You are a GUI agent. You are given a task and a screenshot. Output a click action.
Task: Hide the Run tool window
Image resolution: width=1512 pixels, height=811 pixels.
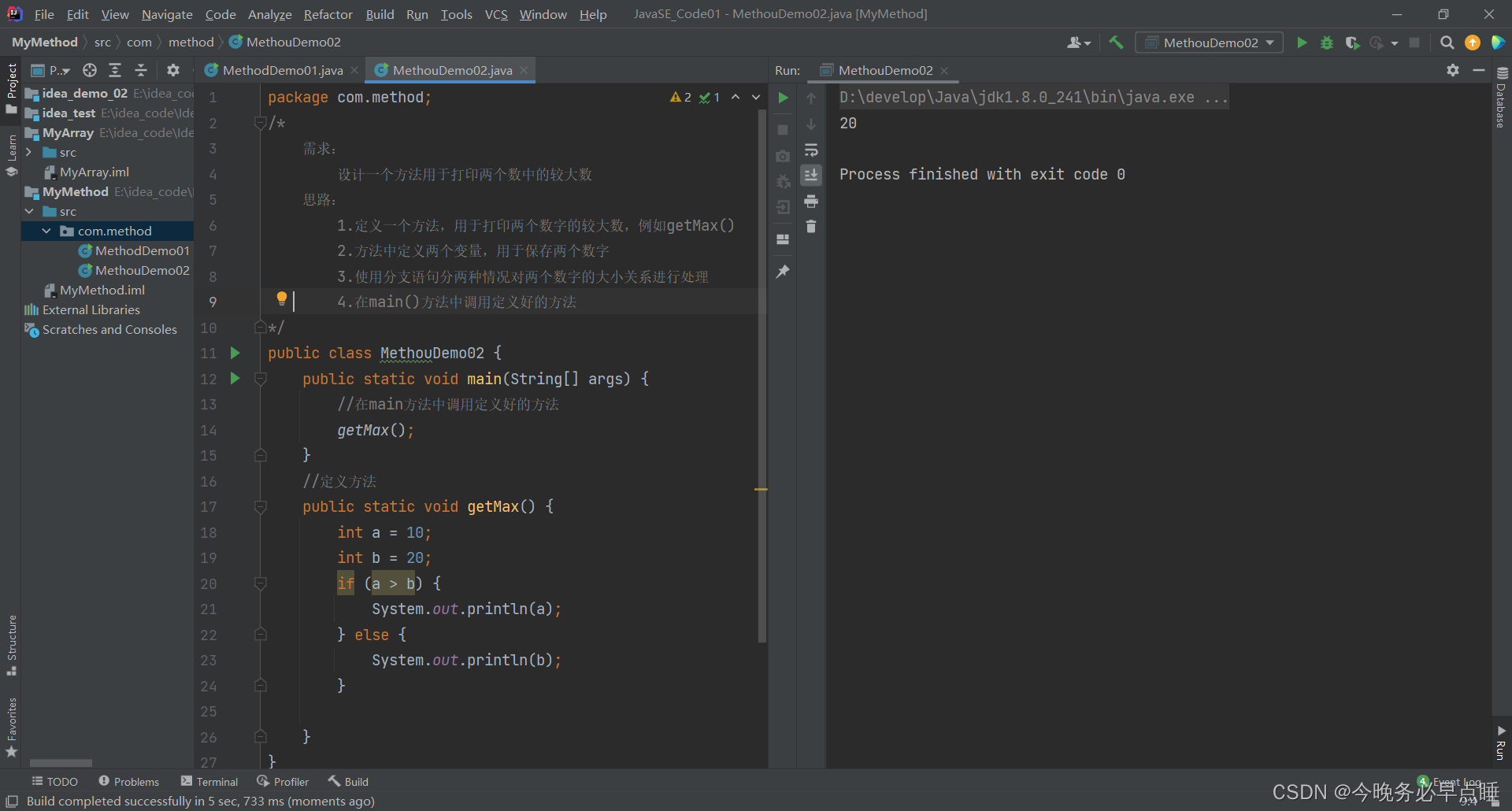(x=1479, y=70)
